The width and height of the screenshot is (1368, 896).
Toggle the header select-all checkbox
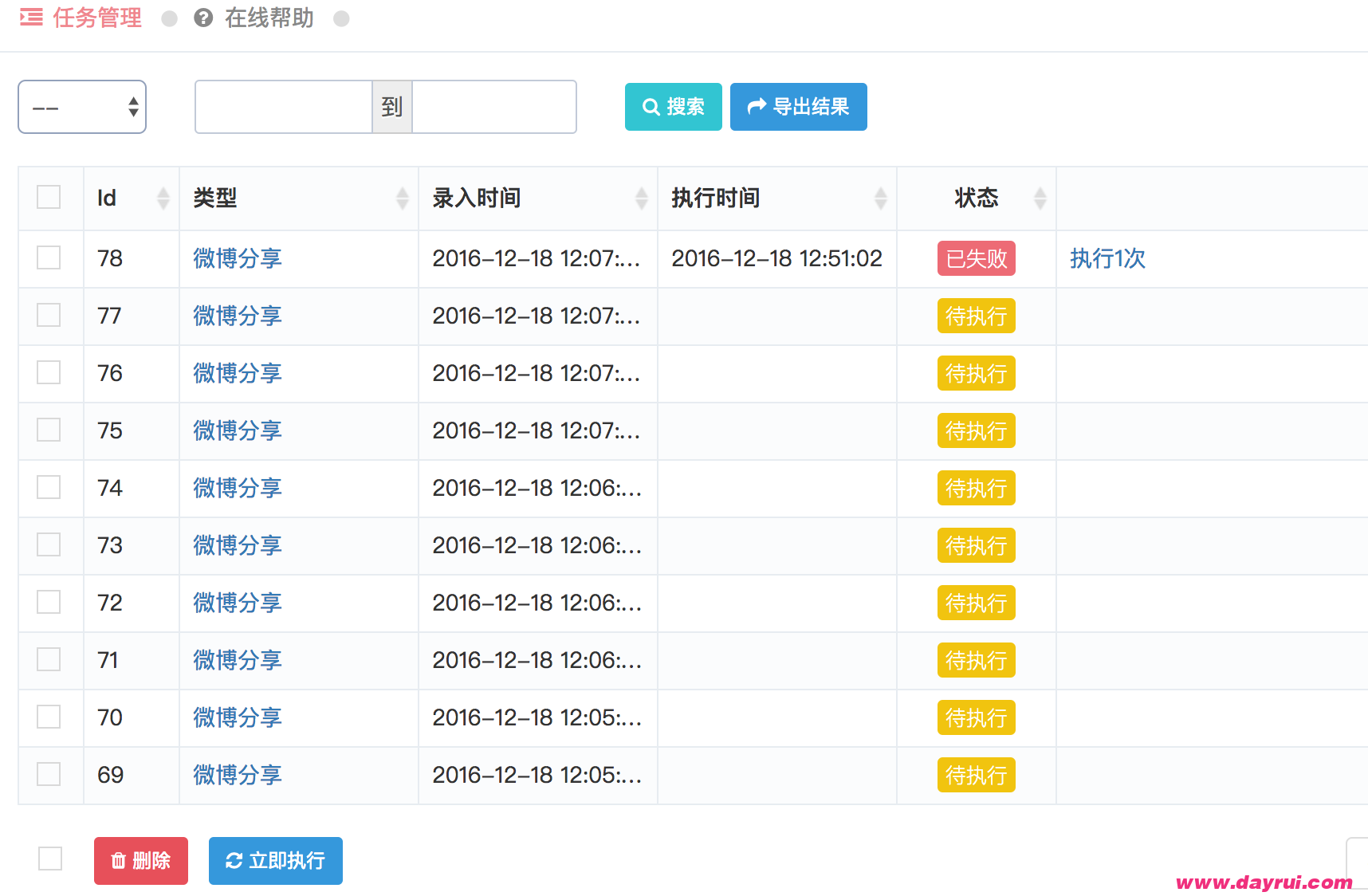[49, 197]
